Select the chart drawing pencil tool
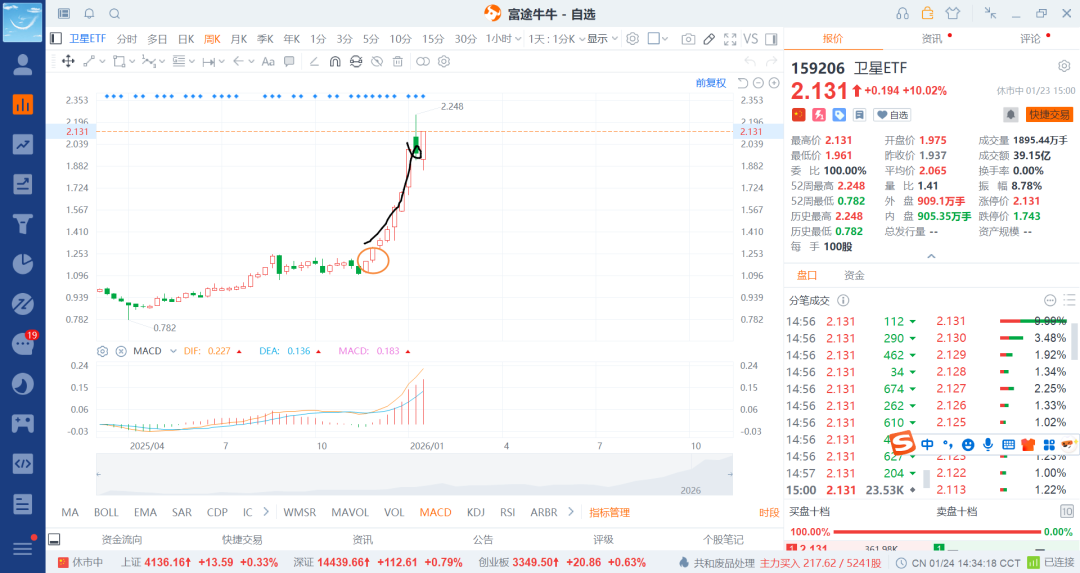 click(x=709, y=39)
